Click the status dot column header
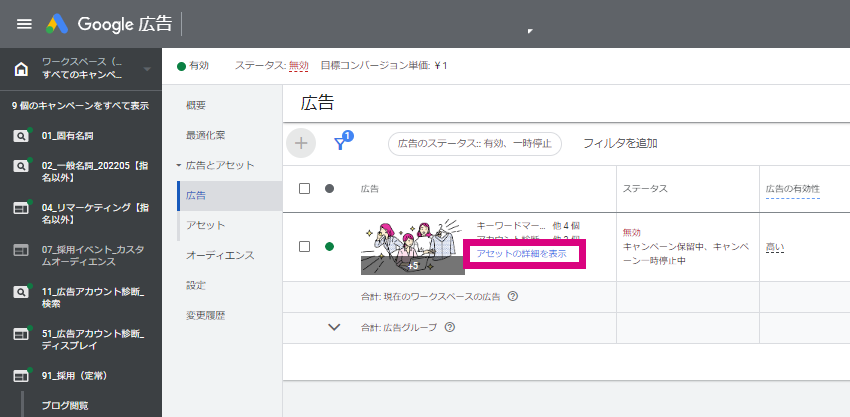 [329, 188]
